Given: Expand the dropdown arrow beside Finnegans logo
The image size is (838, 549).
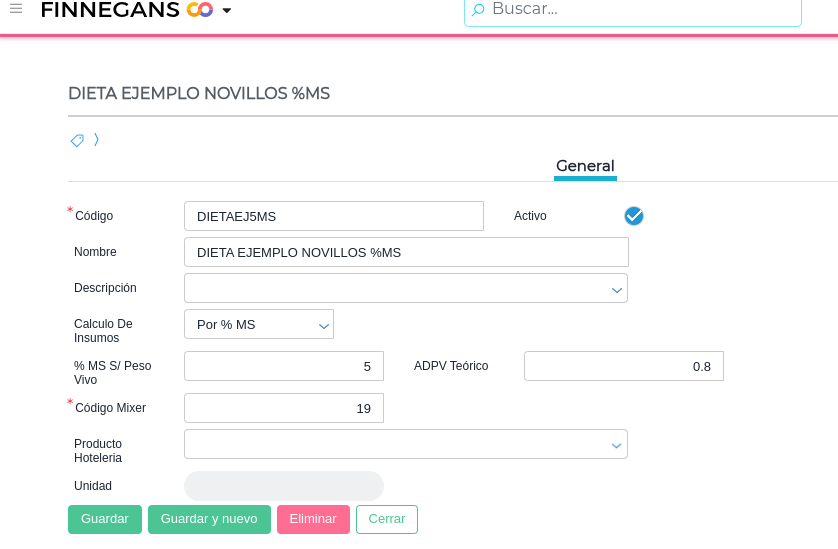Looking at the screenshot, I should pyautogui.click(x=227, y=11).
